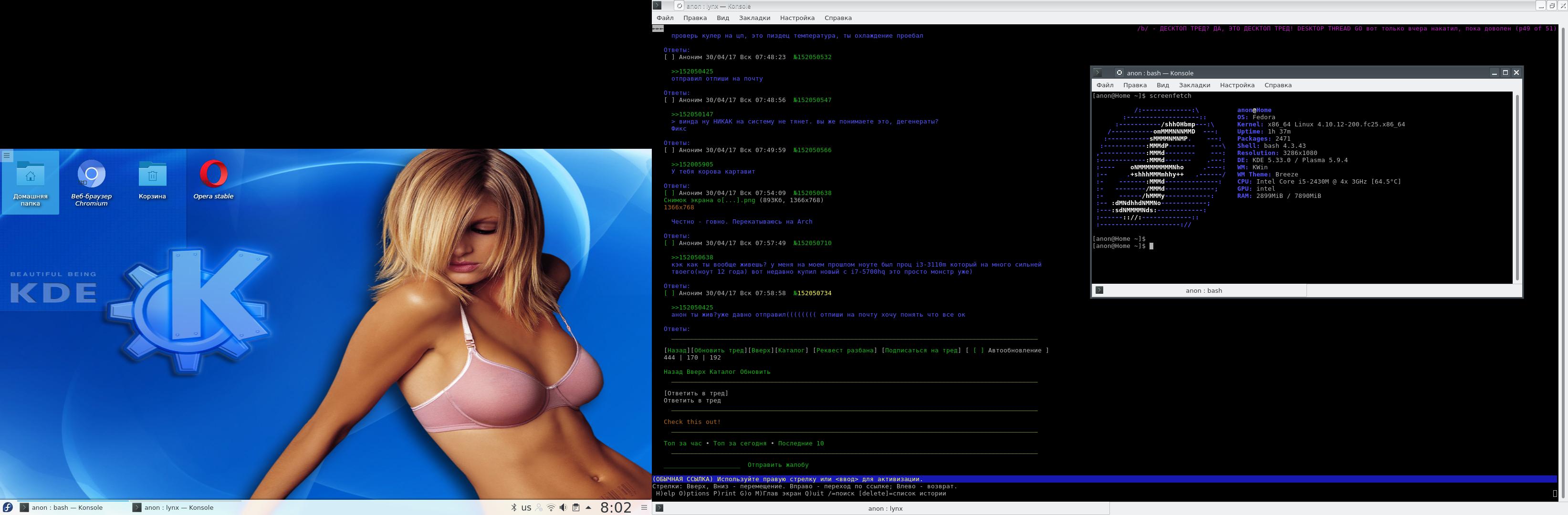
Task: Click [Подписаться на тред] link
Action: pyautogui.click(x=921, y=350)
